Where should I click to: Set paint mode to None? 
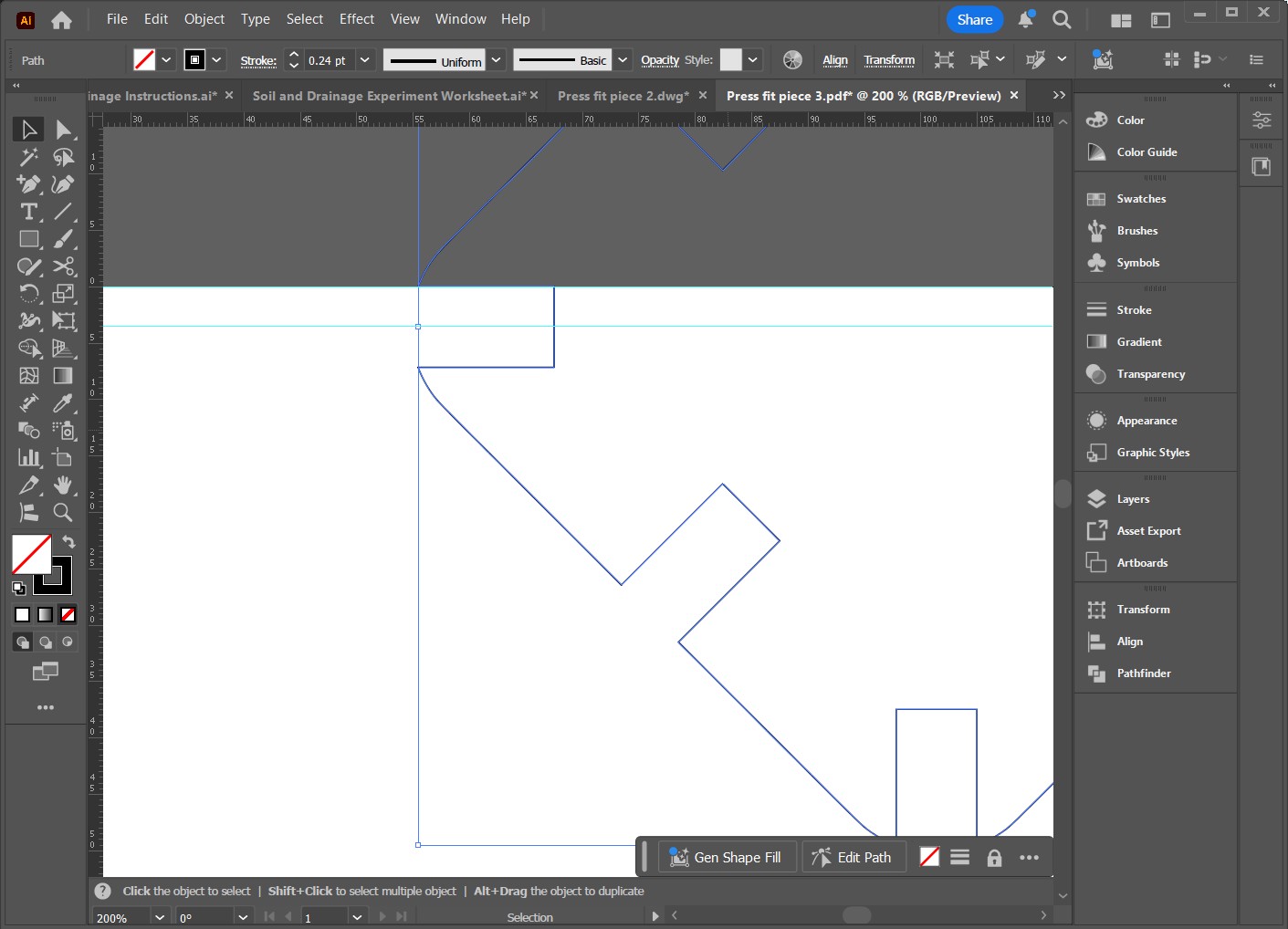[x=68, y=615]
